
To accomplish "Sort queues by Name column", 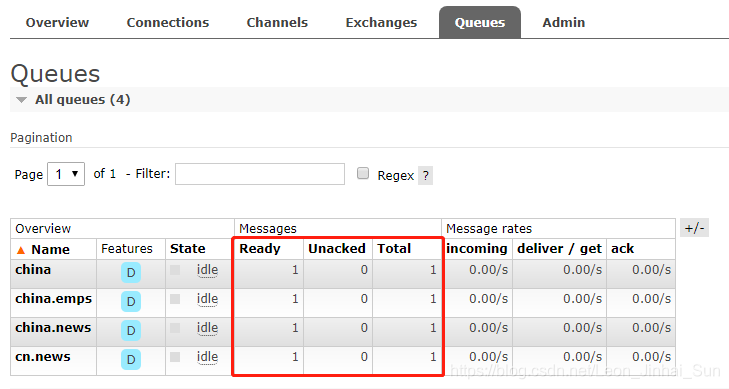I will (50, 250).
